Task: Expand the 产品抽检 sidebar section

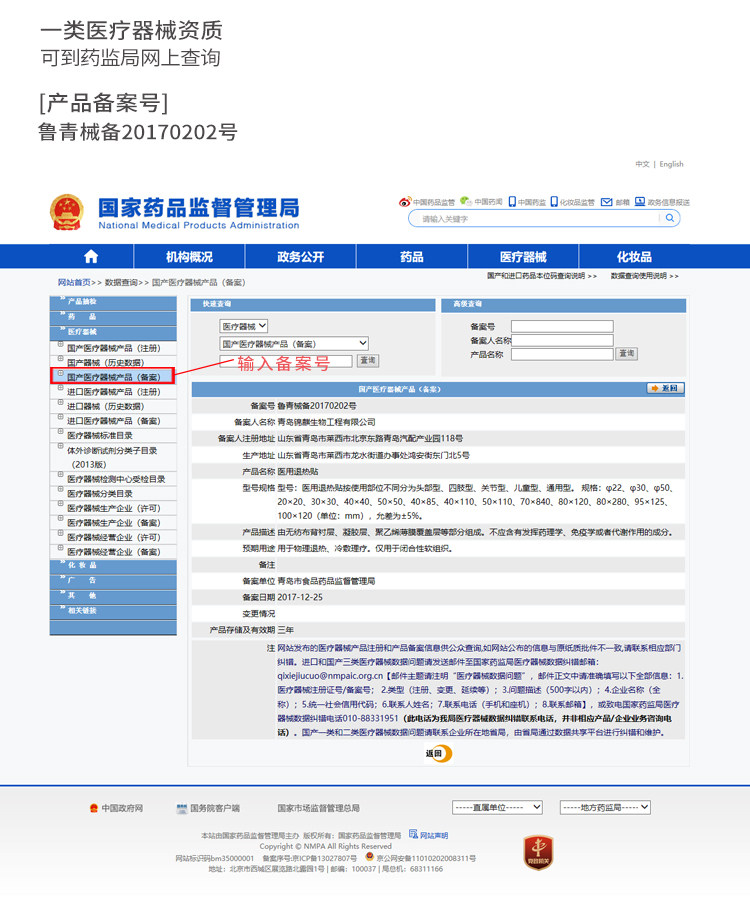Action: click(x=113, y=302)
